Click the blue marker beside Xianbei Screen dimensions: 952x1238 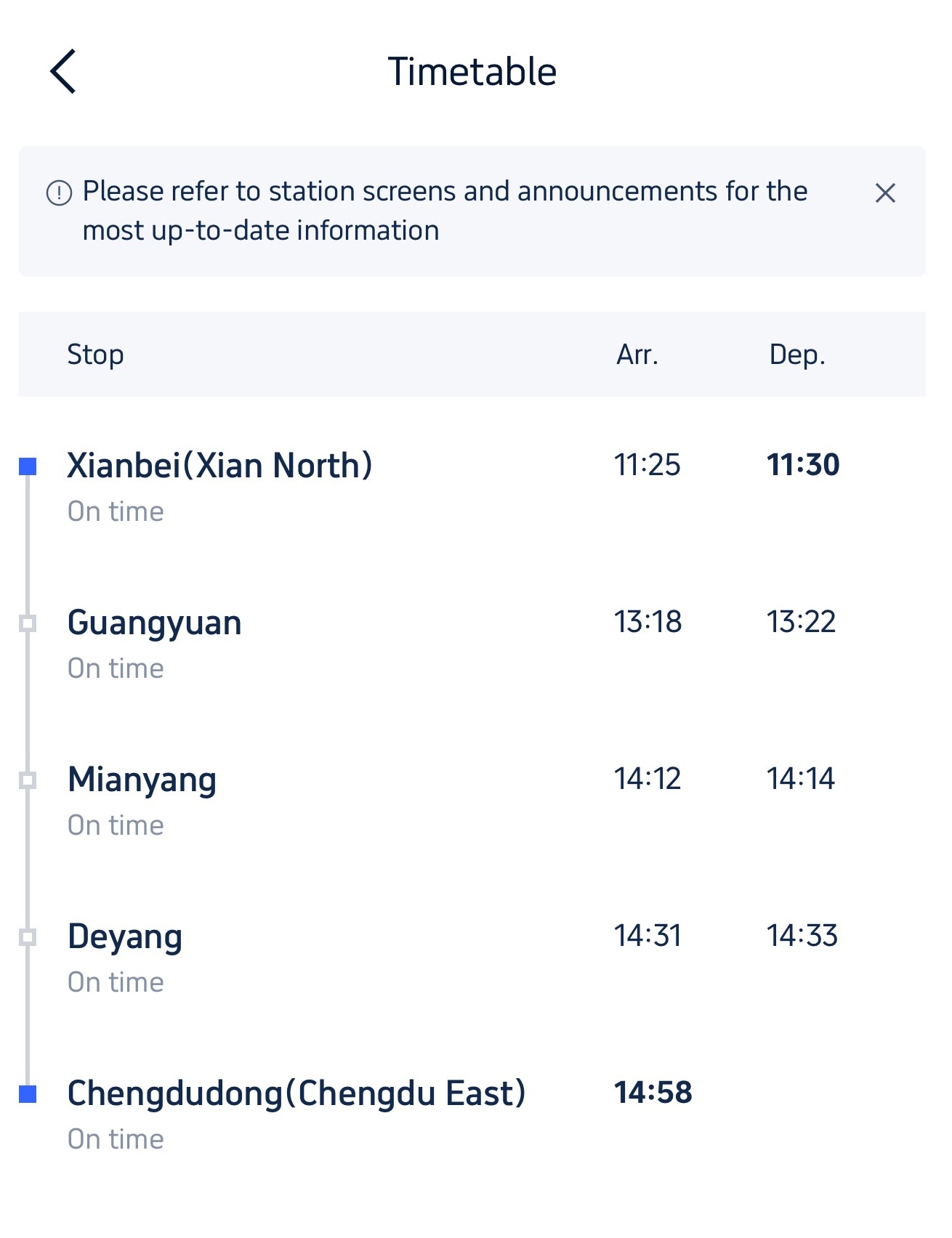pyautogui.click(x=28, y=466)
